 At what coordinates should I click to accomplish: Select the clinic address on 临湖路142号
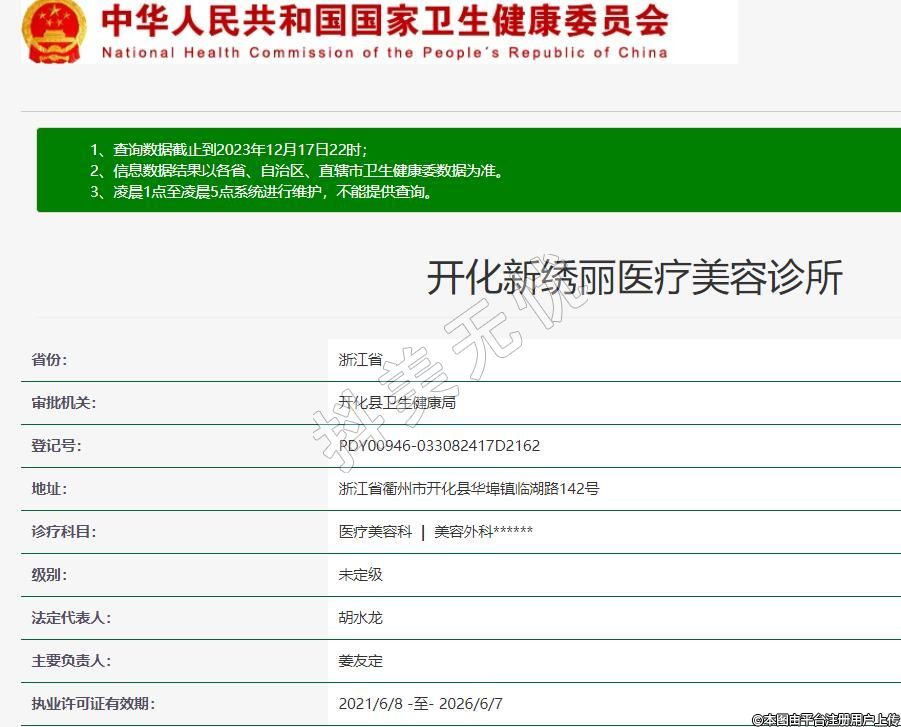click(468, 489)
